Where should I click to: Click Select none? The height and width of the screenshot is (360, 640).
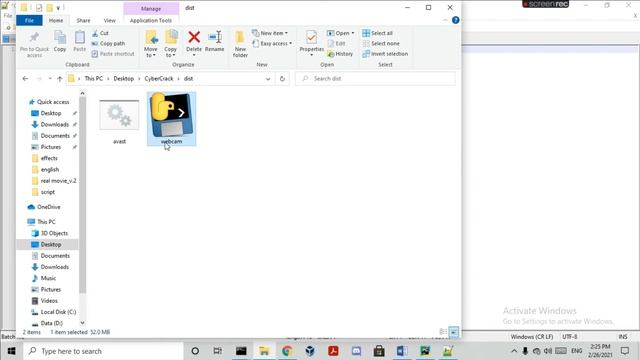381,43
